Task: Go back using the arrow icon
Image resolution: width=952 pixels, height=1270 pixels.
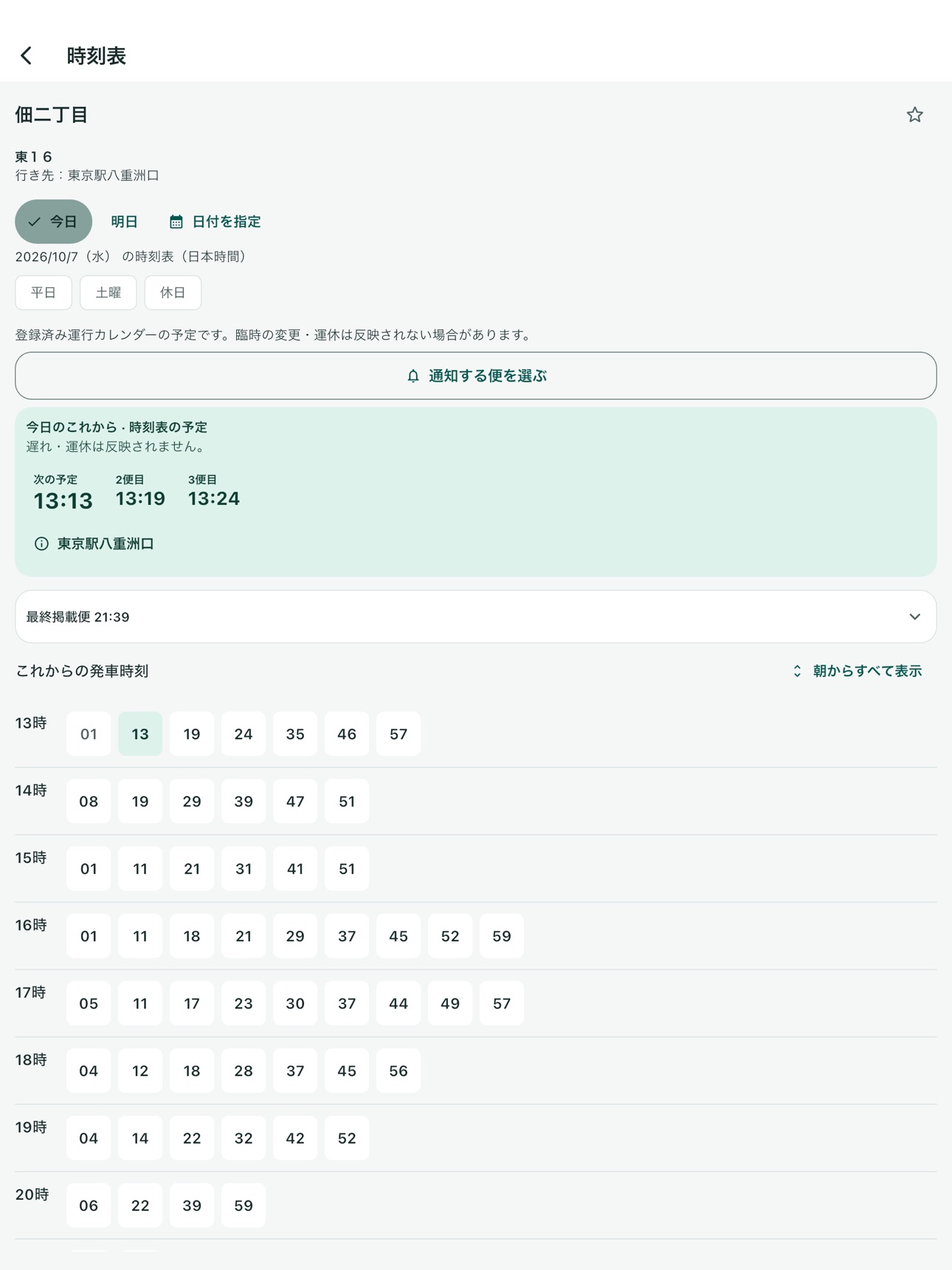Action: [27, 55]
